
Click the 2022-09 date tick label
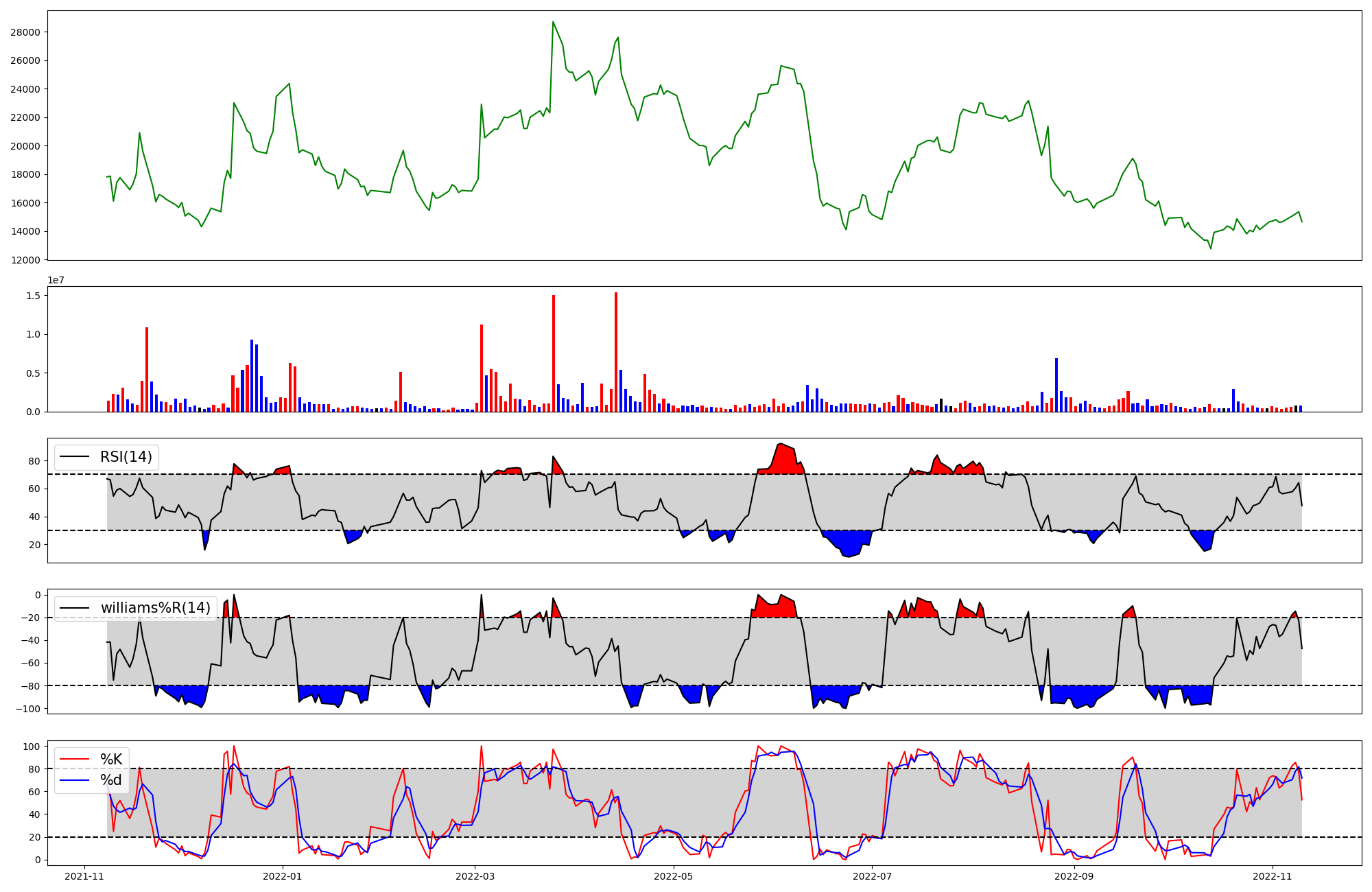(x=1074, y=876)
